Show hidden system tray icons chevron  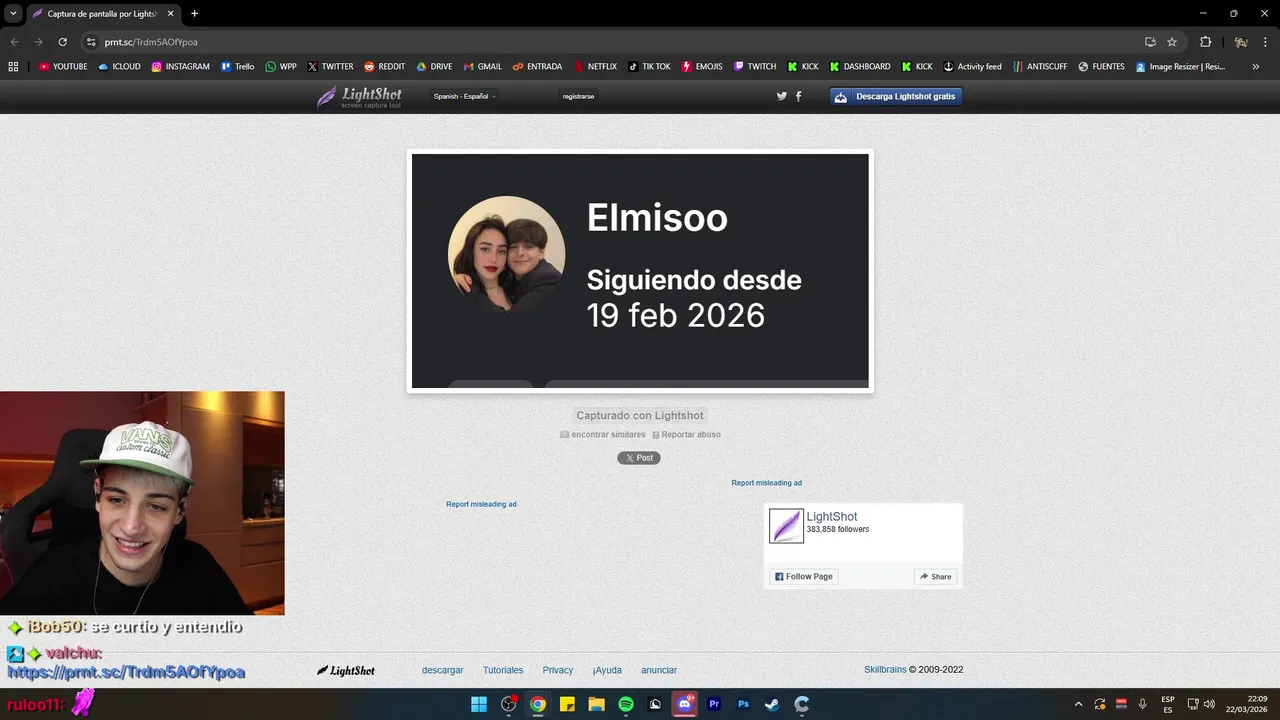tap(1078, 704)
